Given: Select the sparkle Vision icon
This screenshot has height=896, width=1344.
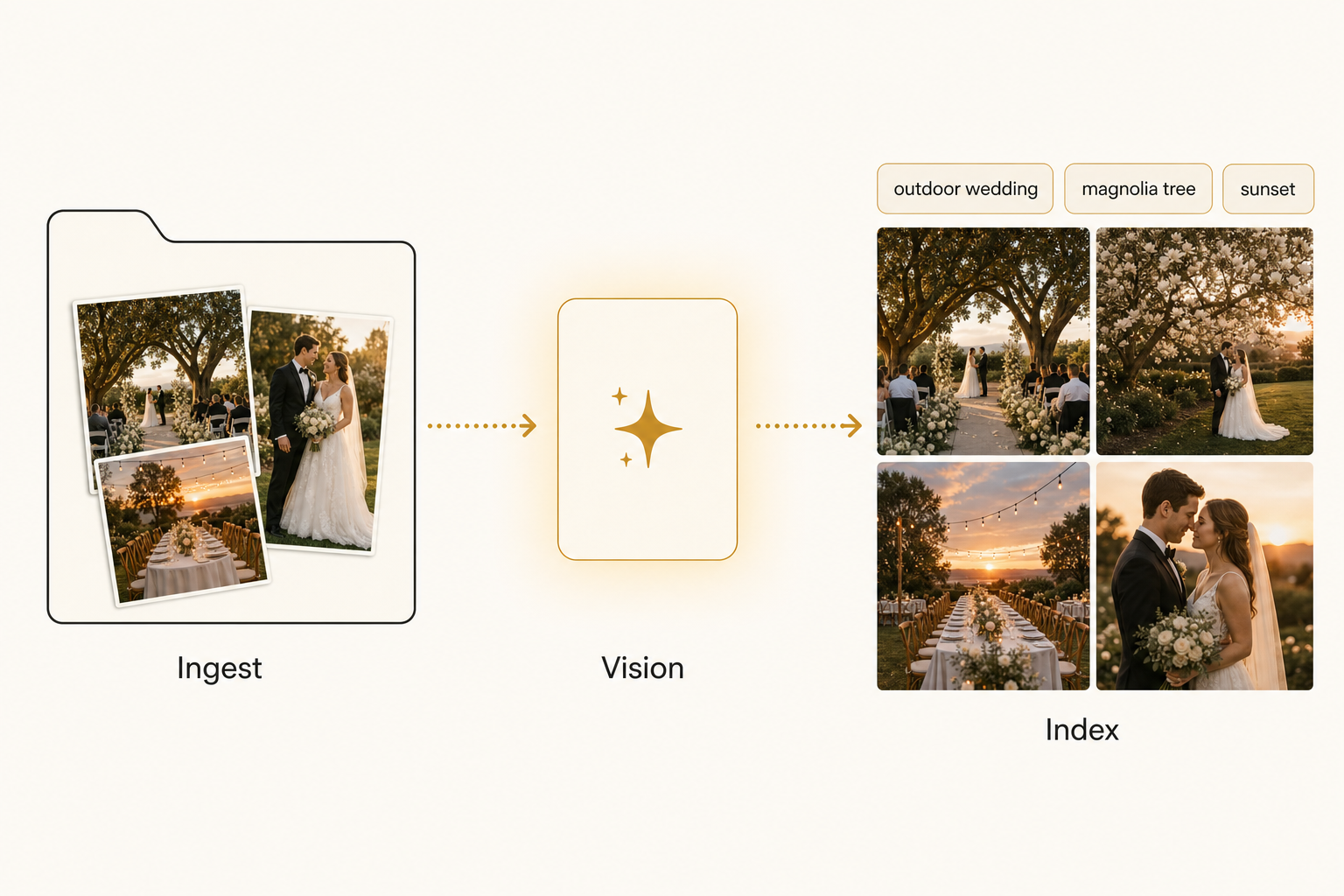Looking at the screenshot, I should click(647, 429).
